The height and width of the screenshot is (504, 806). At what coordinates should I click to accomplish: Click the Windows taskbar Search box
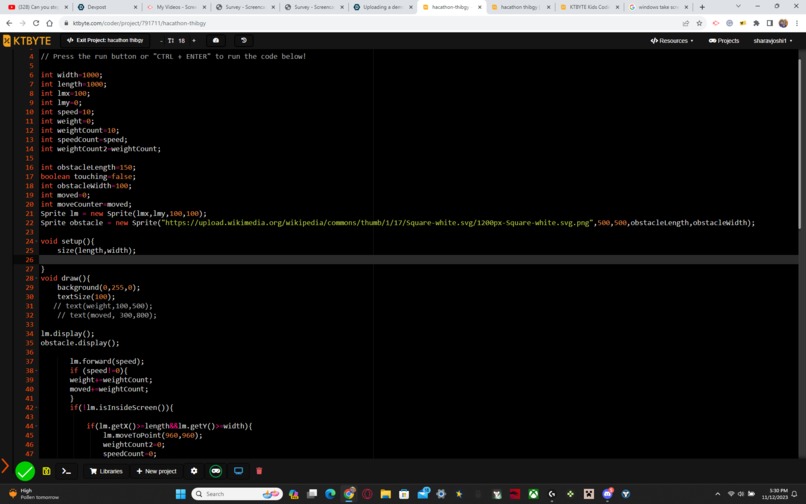[237, 494]
